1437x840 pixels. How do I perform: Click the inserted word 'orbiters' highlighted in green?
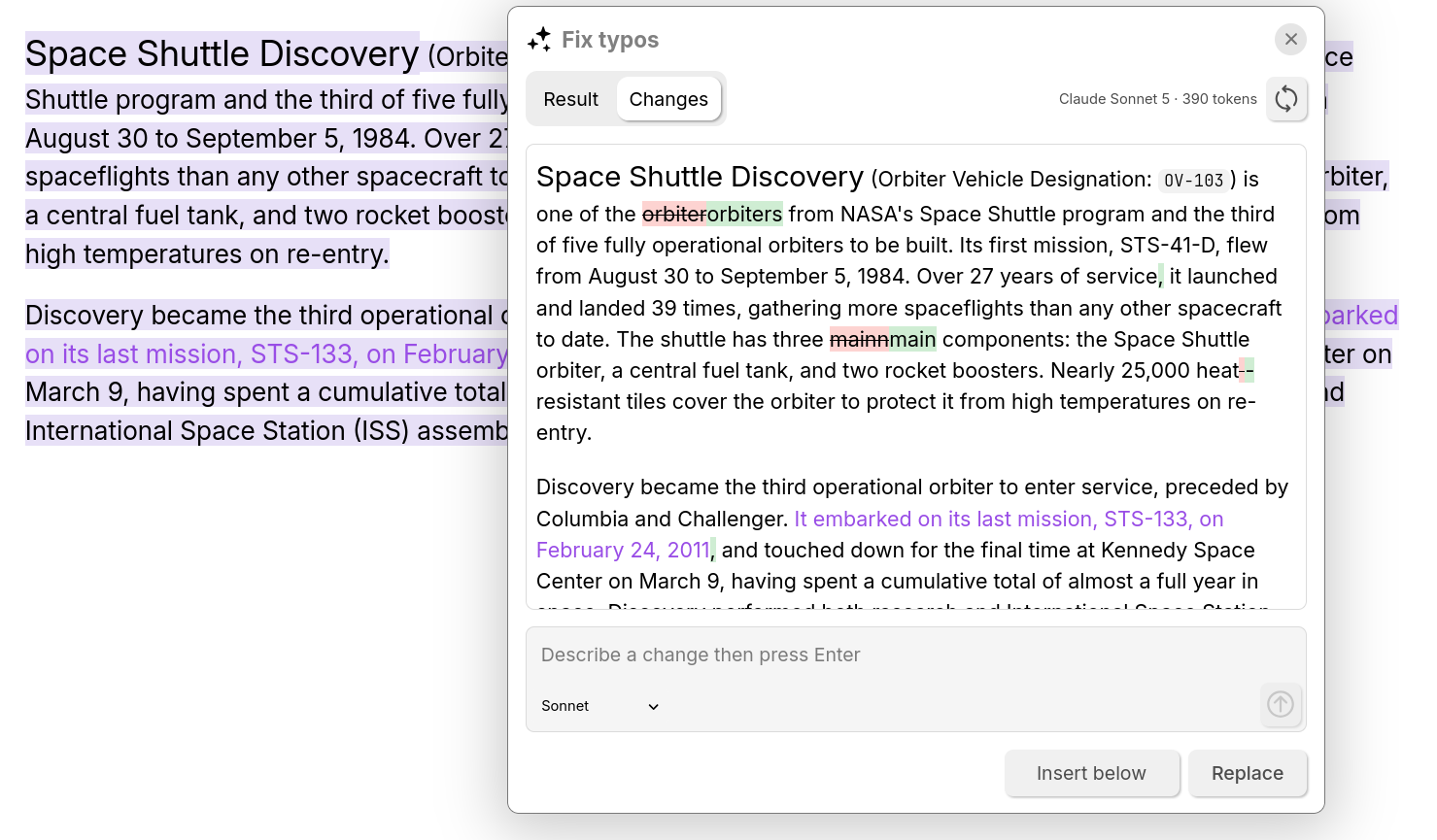click(x=744, y=214)
